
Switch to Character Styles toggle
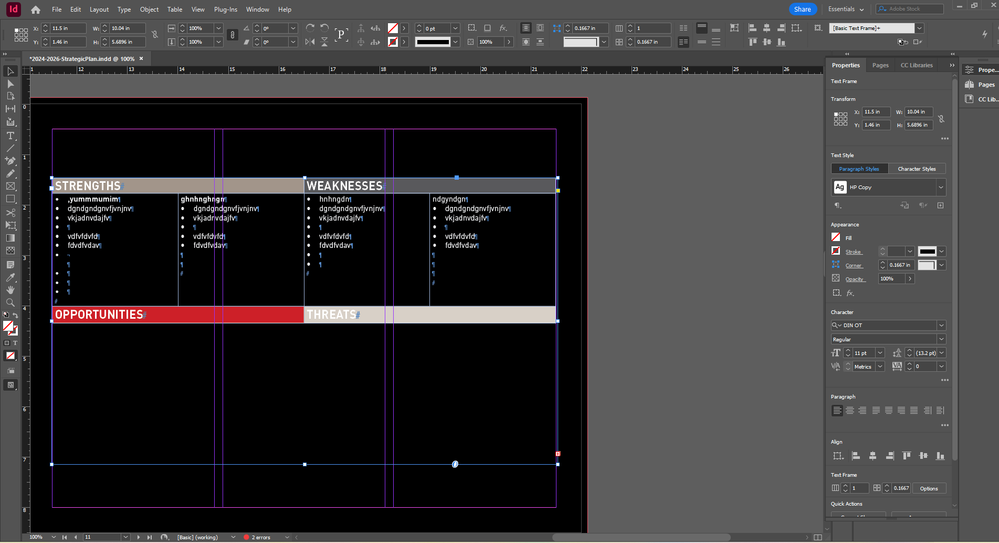tap(917, 169)
